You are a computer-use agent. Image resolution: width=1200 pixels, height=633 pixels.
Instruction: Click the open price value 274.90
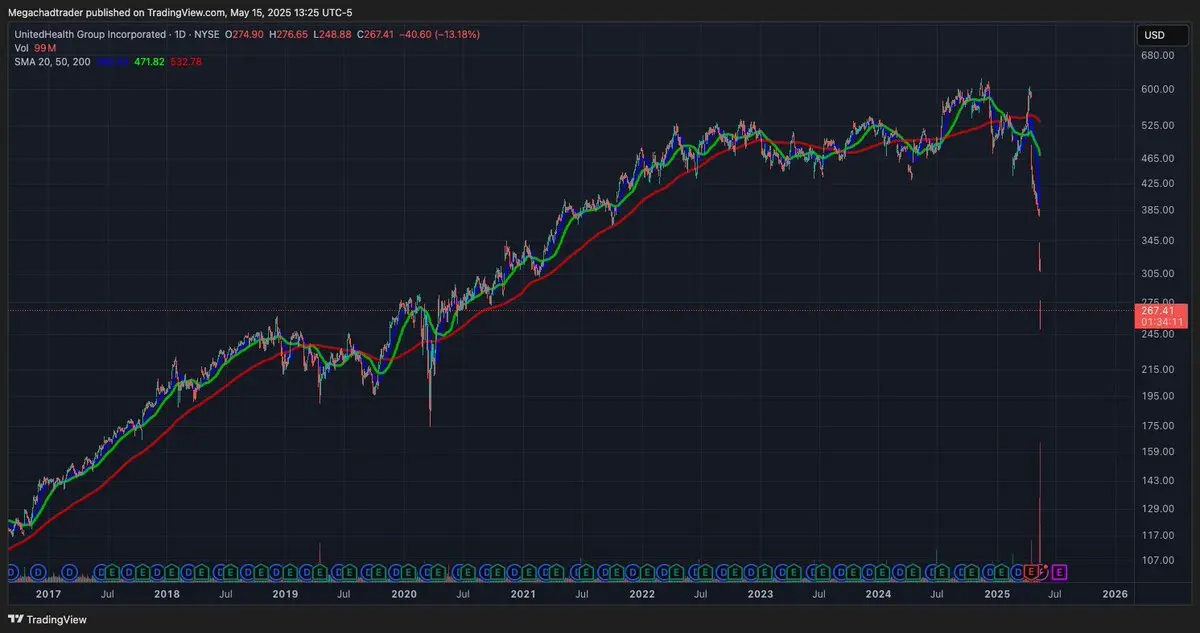[x=247, y=34]
